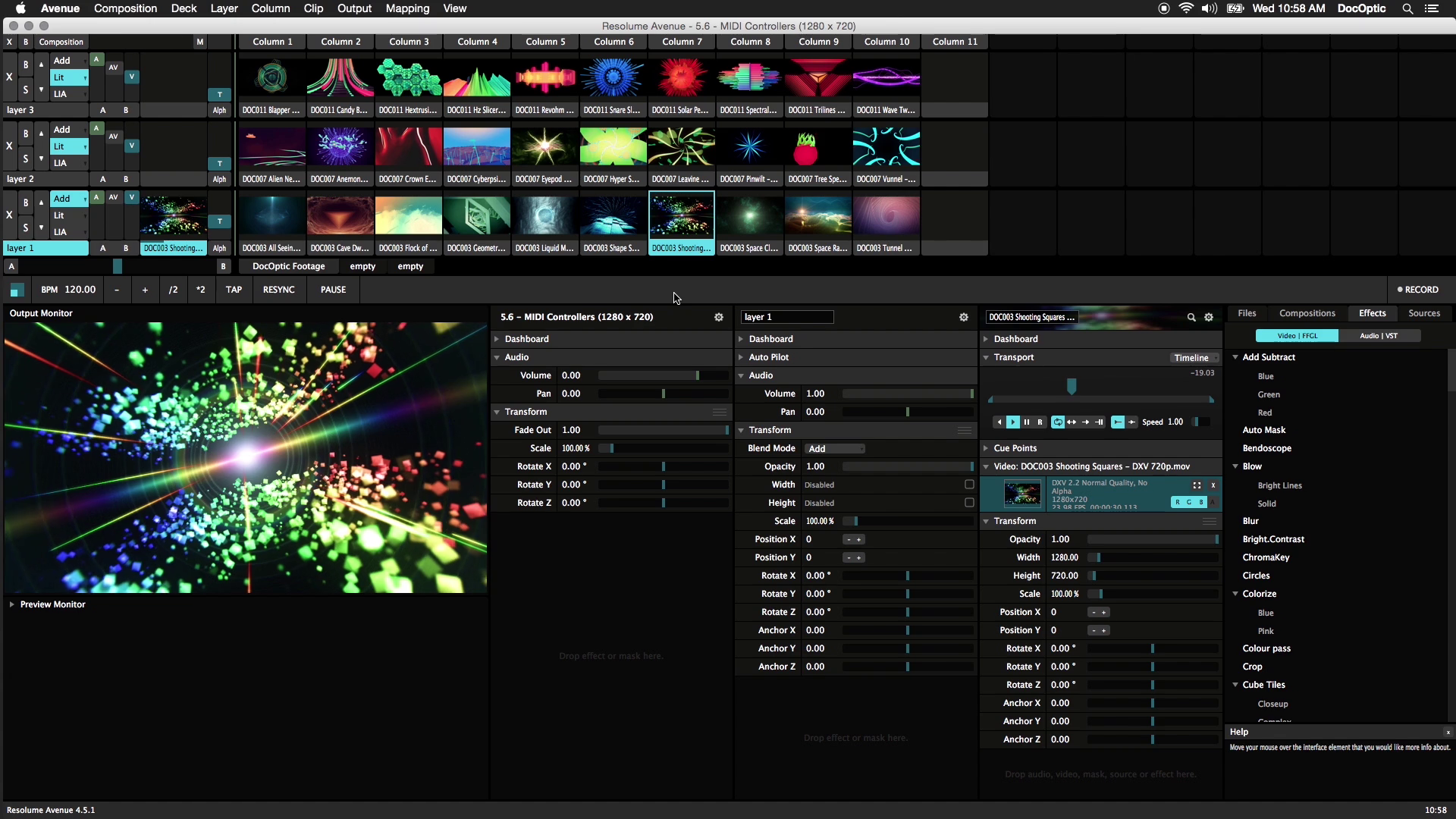Toggle Bypass B on layer 2
This screenshot has width=1456, height=819.
pos(26,133)
